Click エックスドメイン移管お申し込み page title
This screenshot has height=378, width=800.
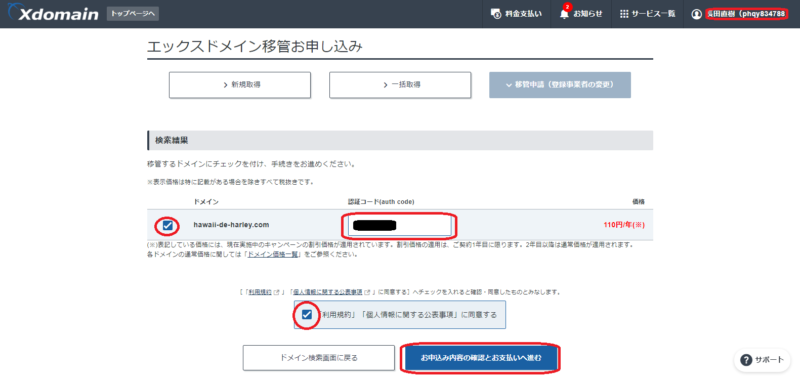255,46
